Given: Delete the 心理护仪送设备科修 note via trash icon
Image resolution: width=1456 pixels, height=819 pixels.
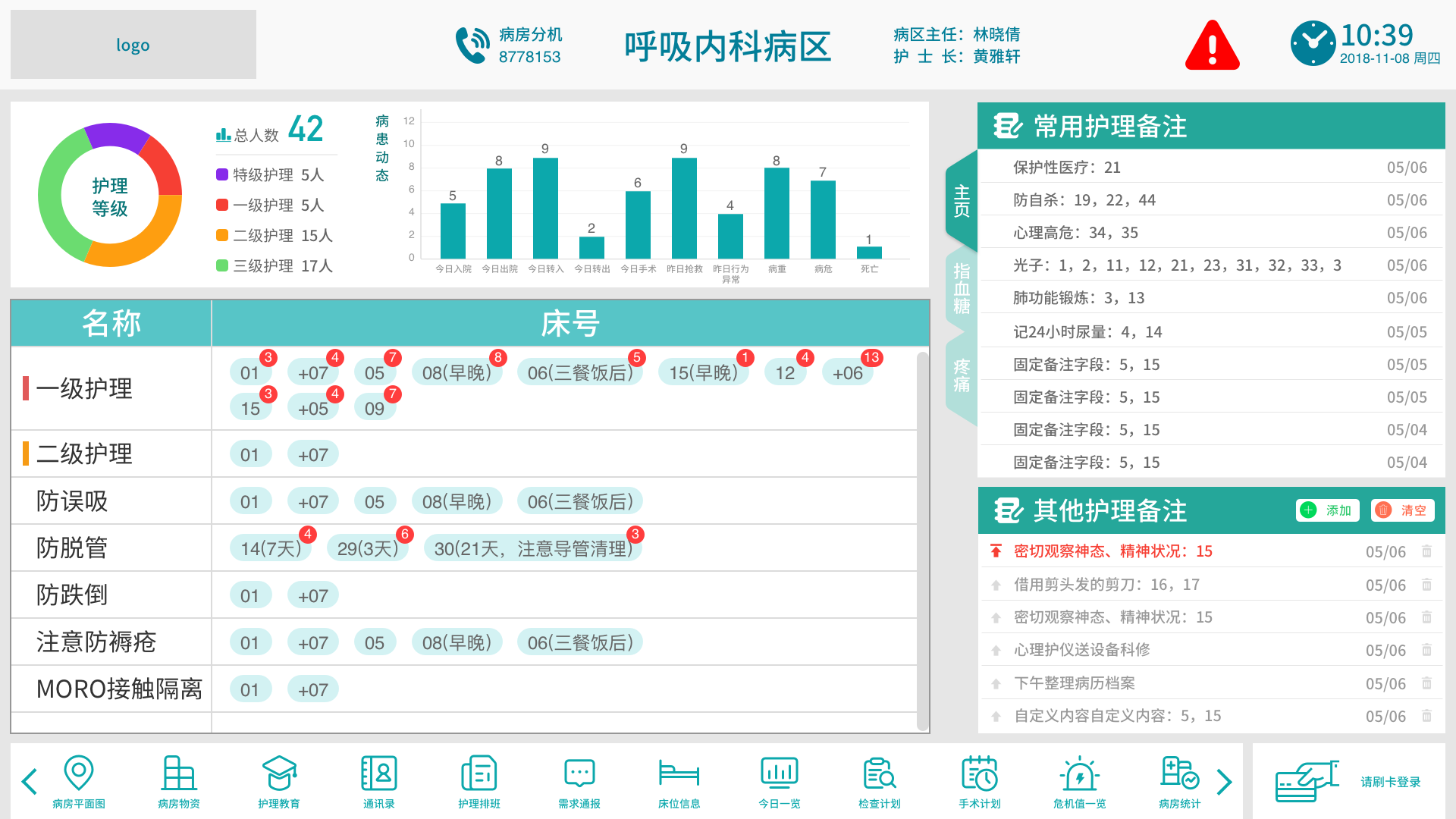Looking at the screenshot, I should click(x=1426, y=650).
